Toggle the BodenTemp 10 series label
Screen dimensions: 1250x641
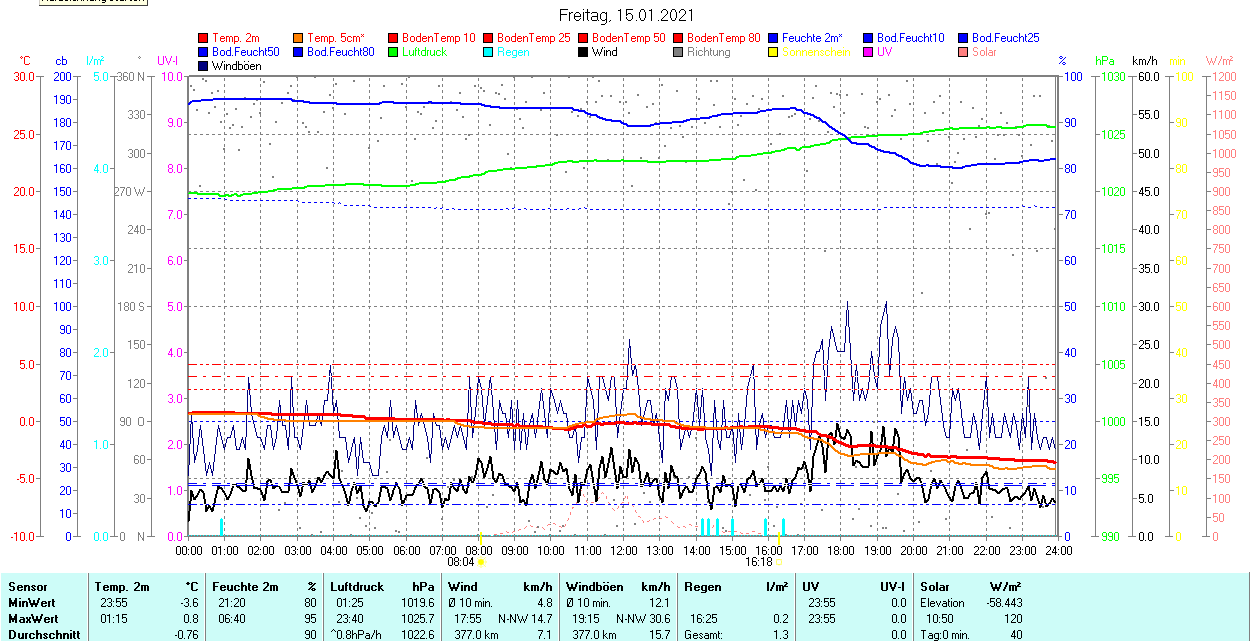tap(438, 38)
